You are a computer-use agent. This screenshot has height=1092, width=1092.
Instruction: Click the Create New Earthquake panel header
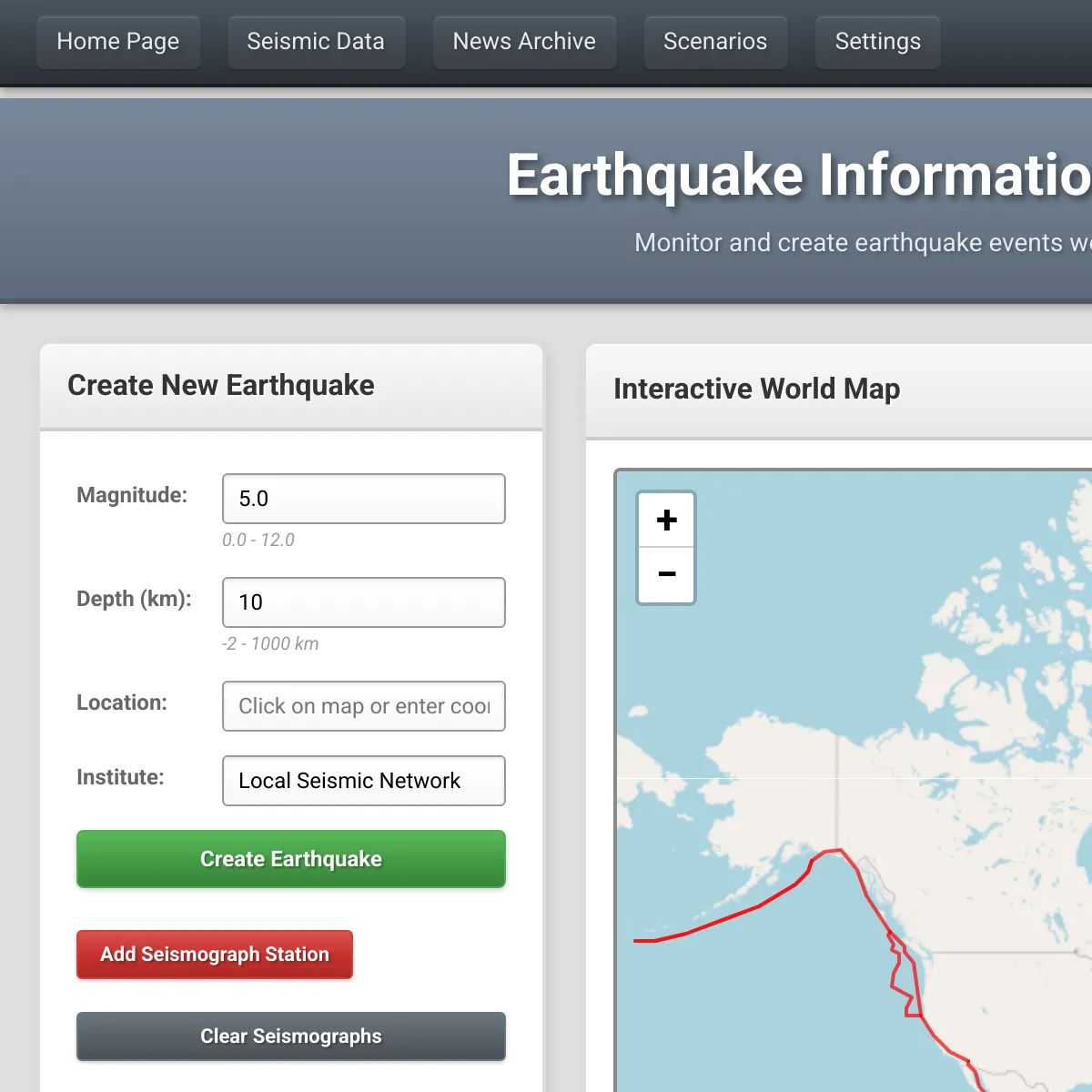click(x=221, y=385)
